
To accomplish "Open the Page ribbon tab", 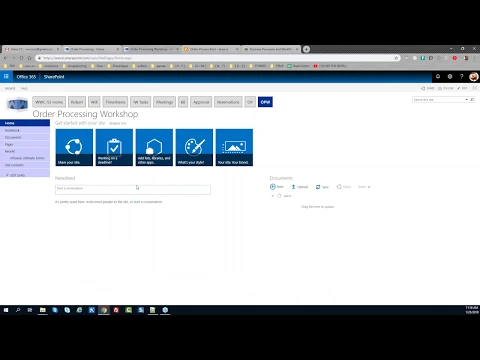I will tap(24, 88).
